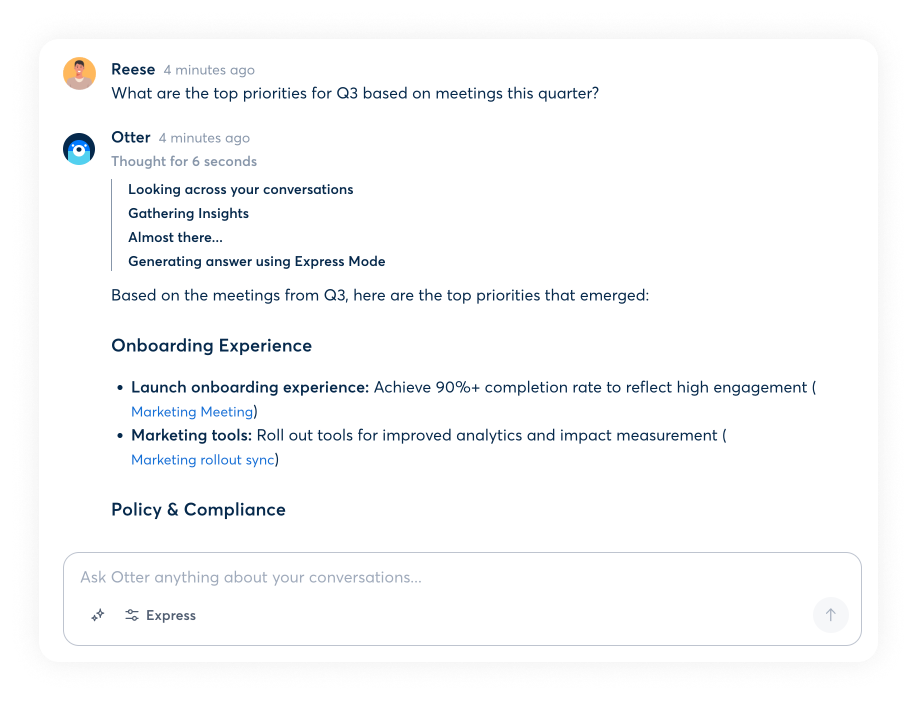Click the sparkle icon in the input box
Screen dimensions: 917x701
tap(98, 616)
